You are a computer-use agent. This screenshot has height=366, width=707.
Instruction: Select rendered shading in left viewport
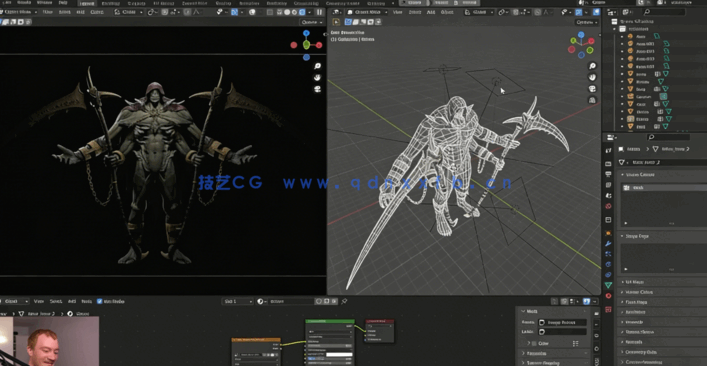(302, 12)
